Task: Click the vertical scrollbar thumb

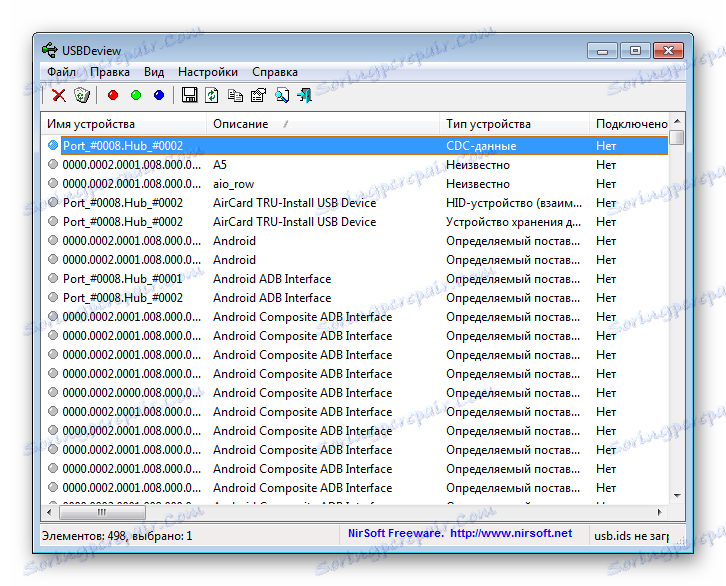Action: 677,137
